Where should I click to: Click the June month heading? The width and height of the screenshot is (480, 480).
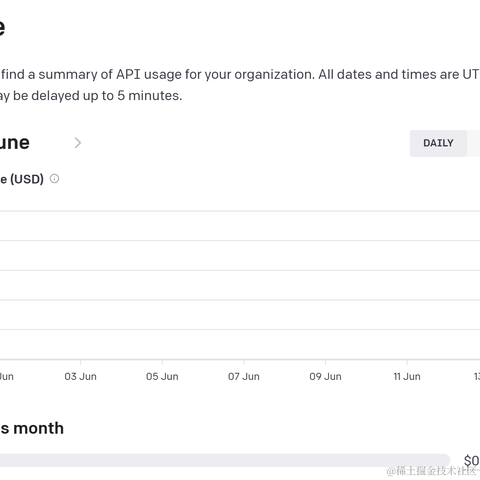click(15, 143)
